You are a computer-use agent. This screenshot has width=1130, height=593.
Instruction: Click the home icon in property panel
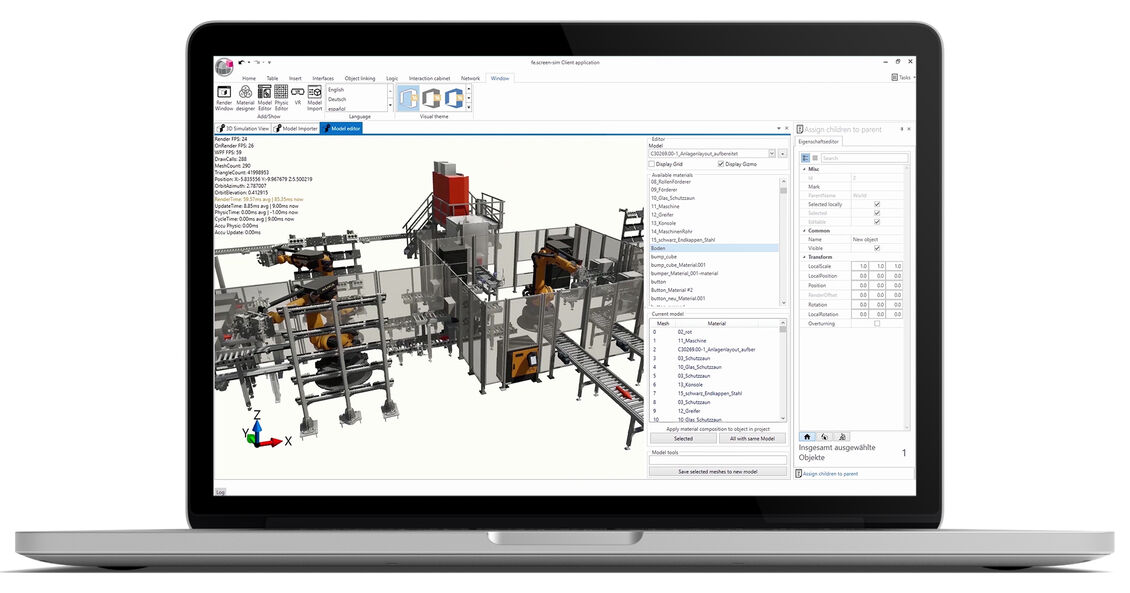(x=807, y=437)
